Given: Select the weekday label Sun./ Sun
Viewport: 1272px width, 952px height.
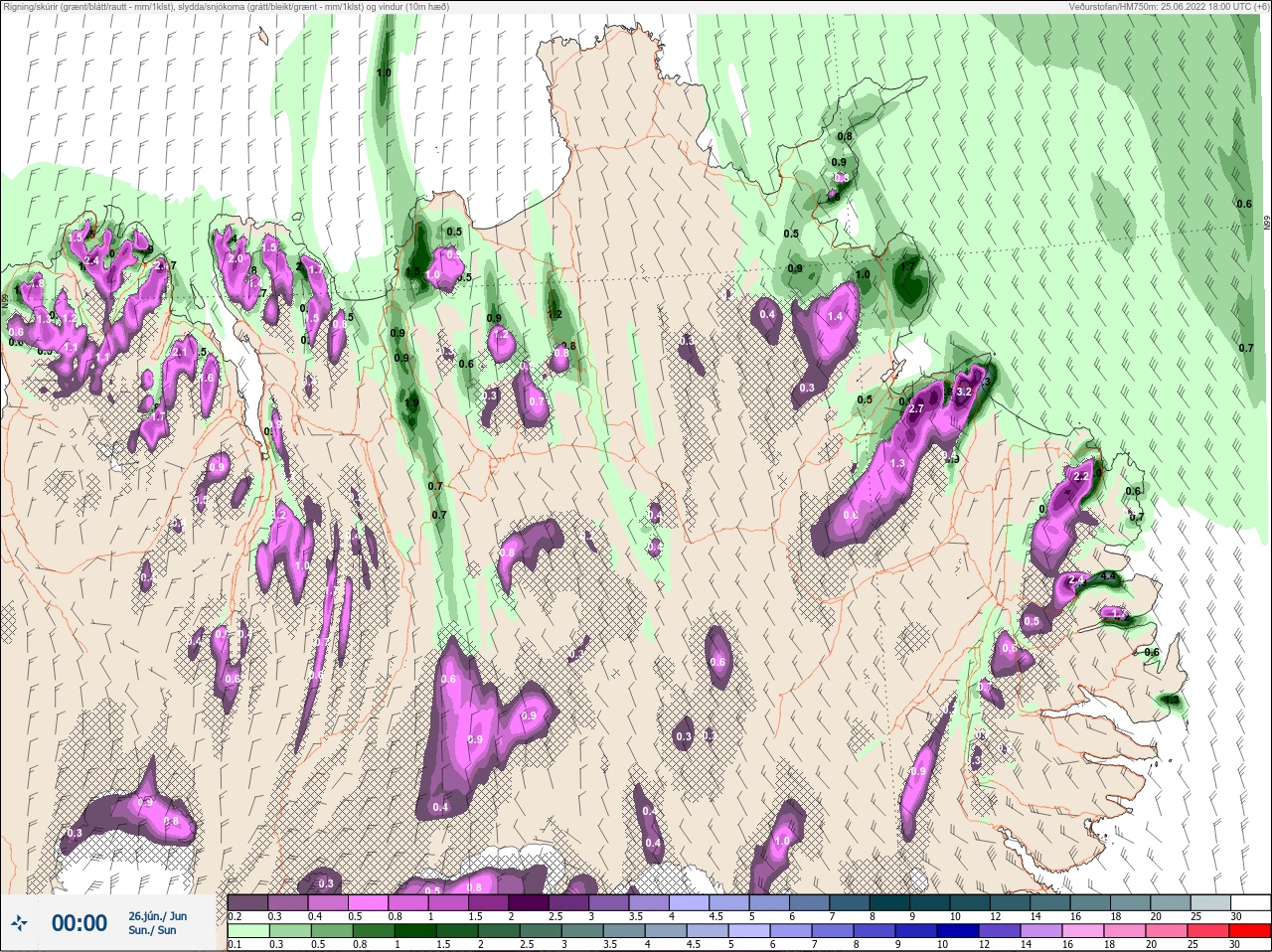Looking at the screenshot, I should (x=152, y=930).
